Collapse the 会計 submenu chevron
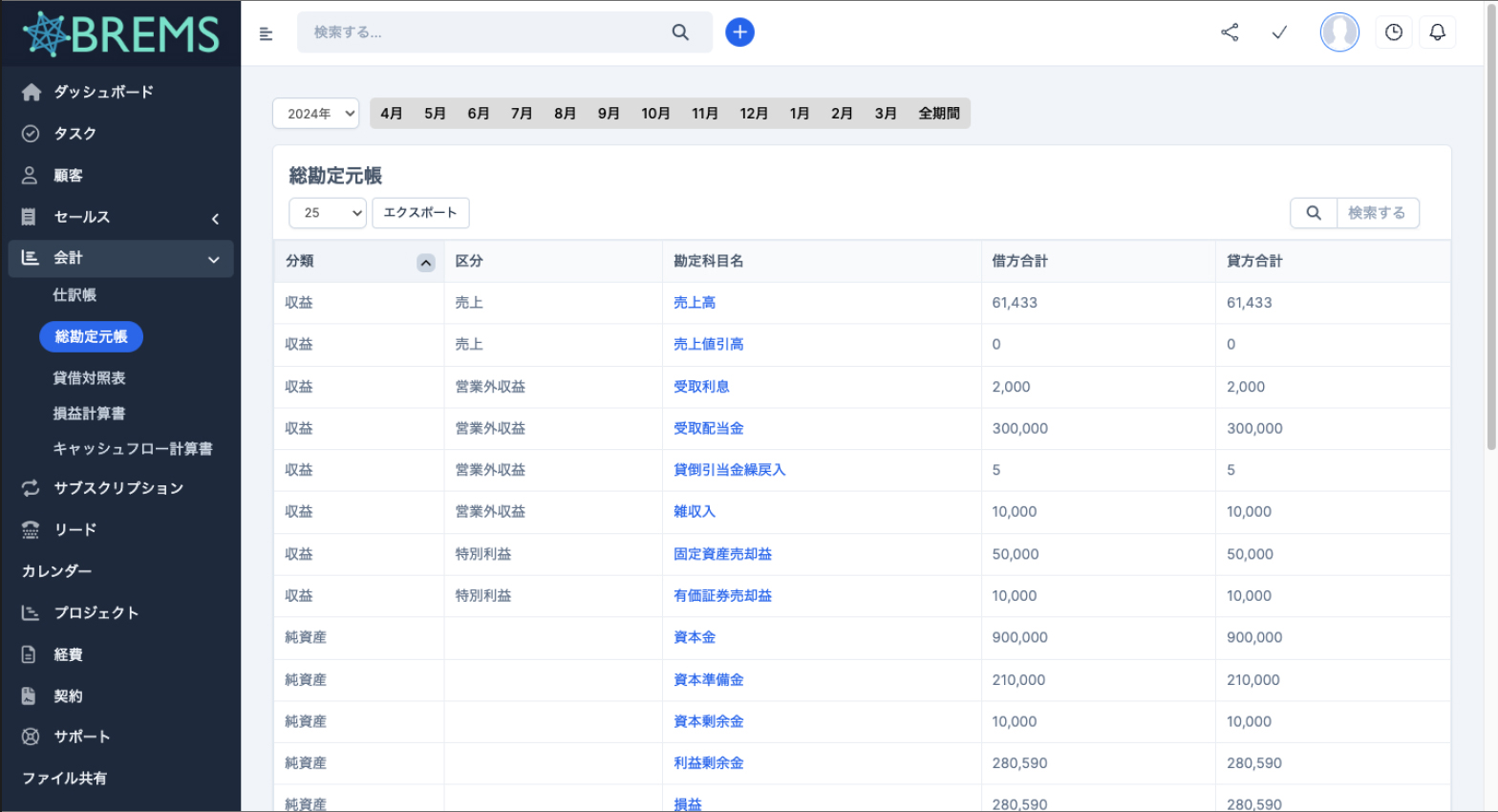 (x=214, y=260)
